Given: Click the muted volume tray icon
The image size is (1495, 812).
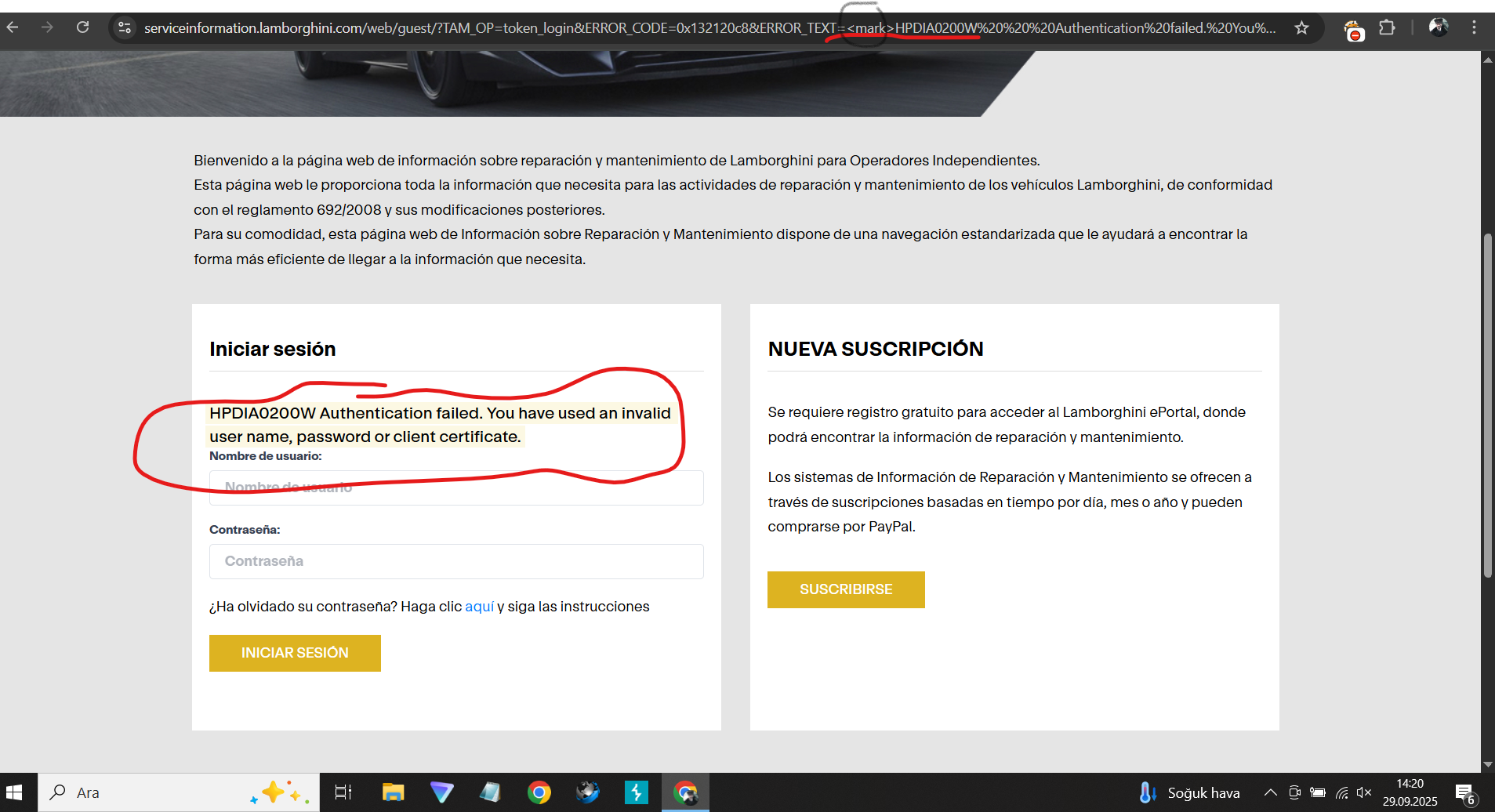Looking at the screenshot, I should 1364,792.
